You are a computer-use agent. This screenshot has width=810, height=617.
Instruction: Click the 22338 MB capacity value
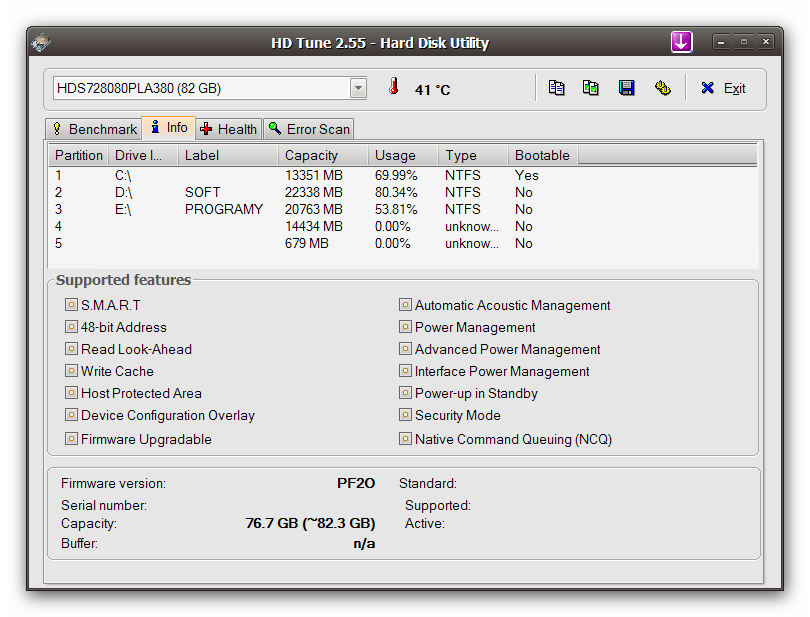click(314, 193)
